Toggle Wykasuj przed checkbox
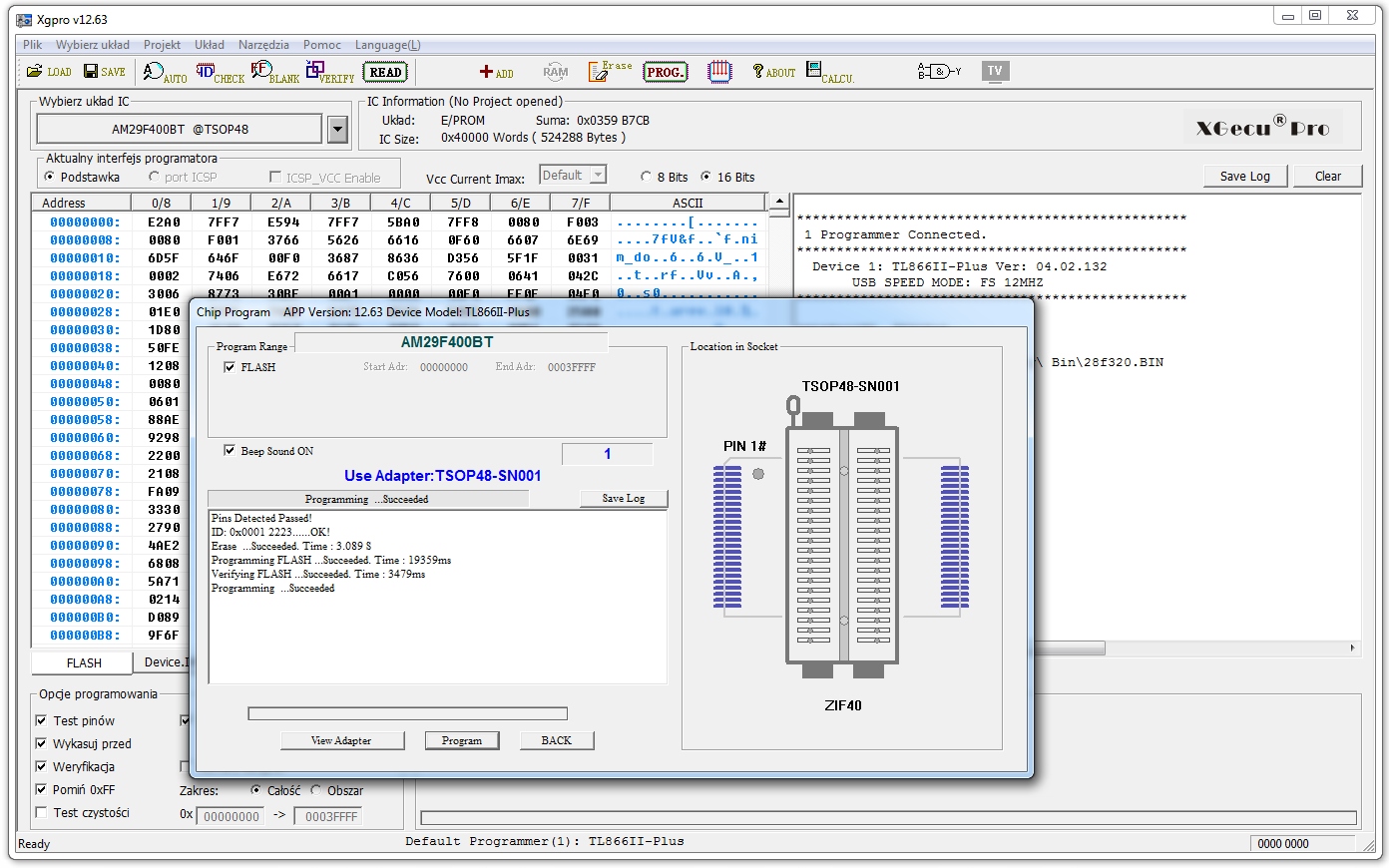 pos(41,743)
